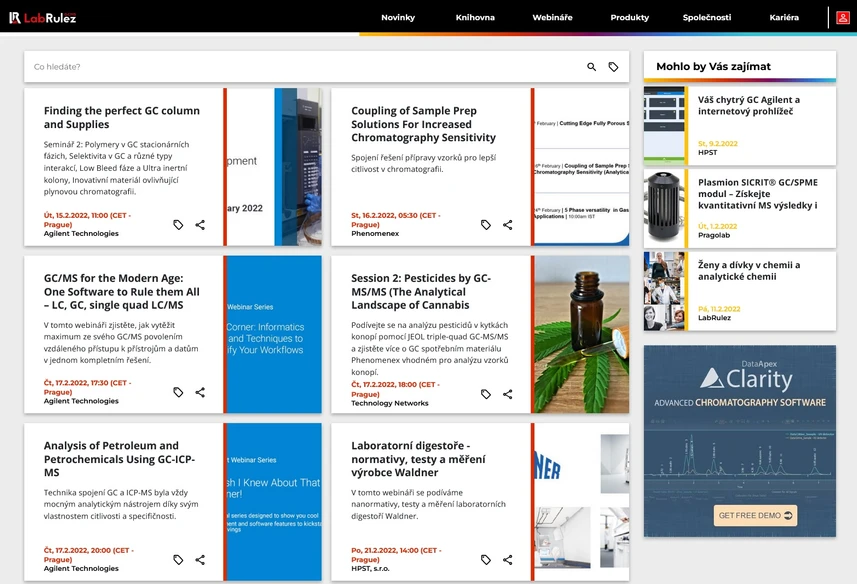Screen dimensions: 857x584
Task: Click 'Mohlo by Vás zajímat' heading
Action: pos(713,66)
